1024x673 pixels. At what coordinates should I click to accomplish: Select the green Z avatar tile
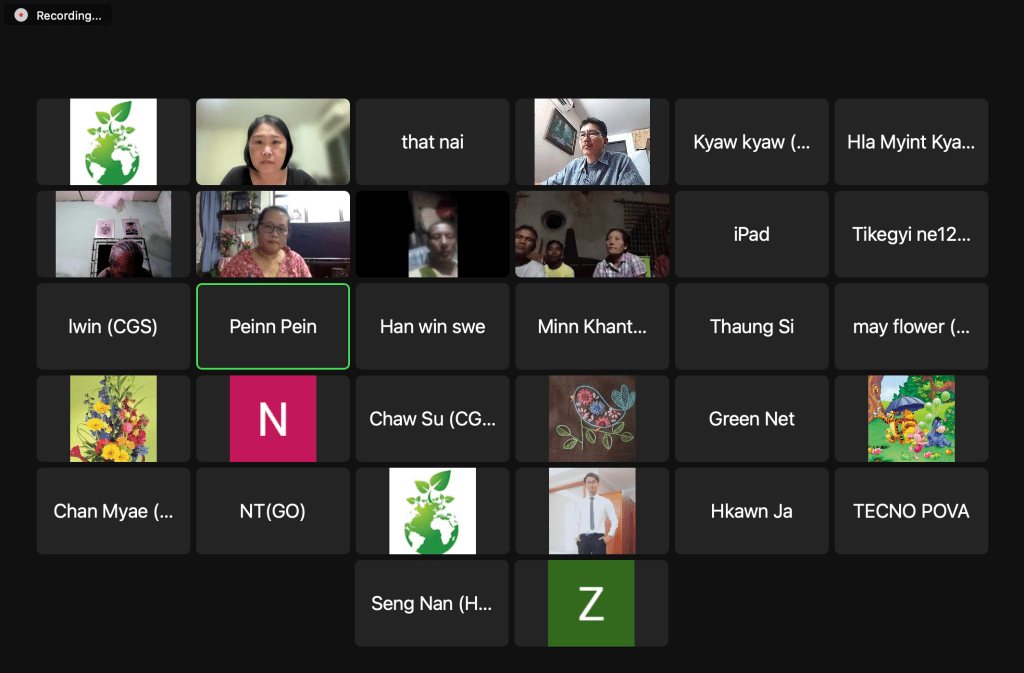pyautogui.click(x=591, y=603)
